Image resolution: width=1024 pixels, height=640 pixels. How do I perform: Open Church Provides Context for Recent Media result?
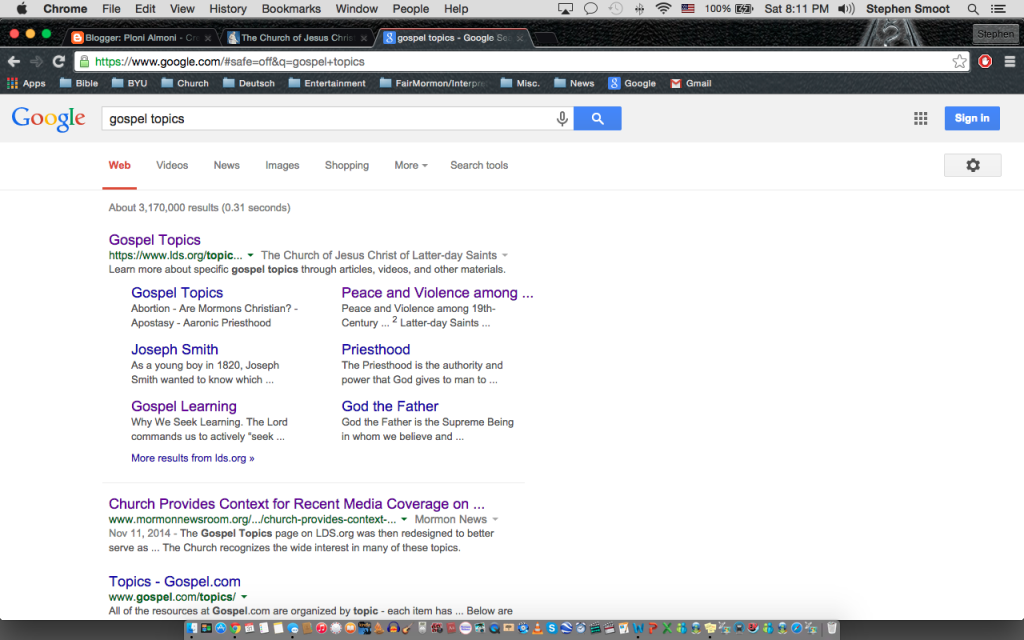click(296, 504)
